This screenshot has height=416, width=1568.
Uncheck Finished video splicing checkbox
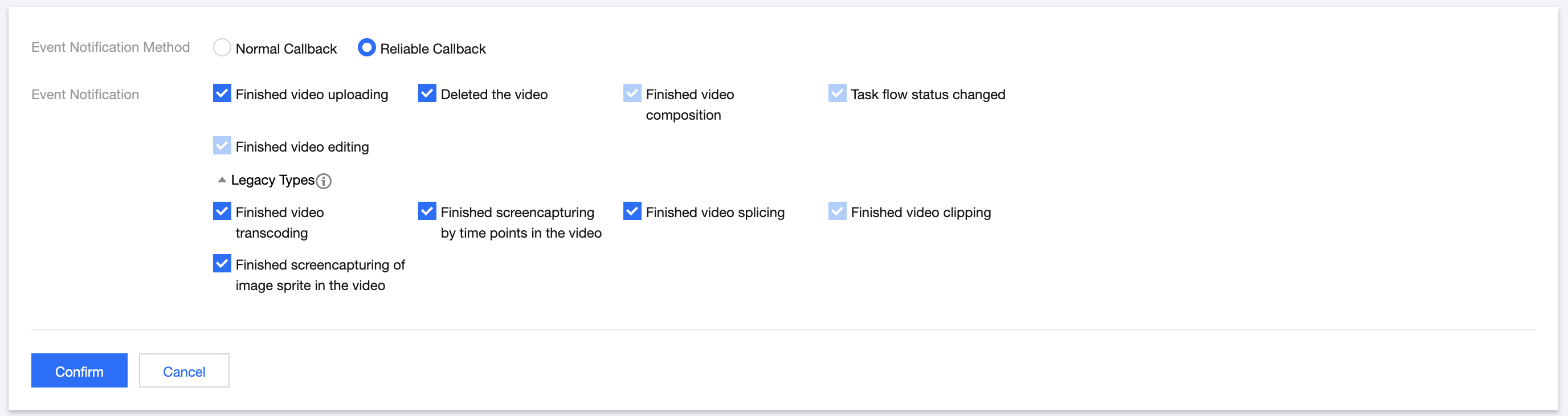[632, 211]
